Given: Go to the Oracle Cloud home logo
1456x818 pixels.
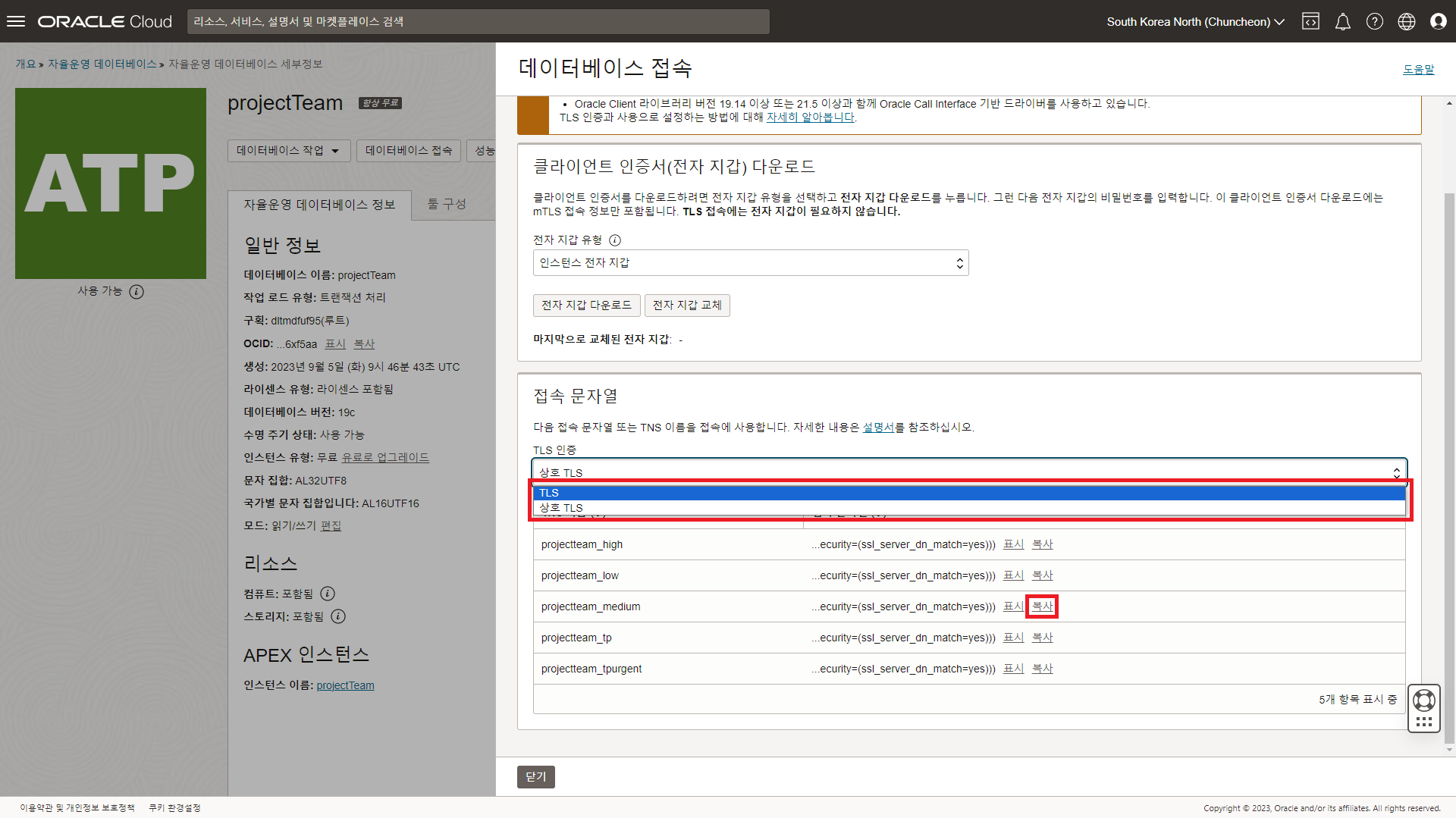Looking at the screenshot, I should click(x=105, y=21).
